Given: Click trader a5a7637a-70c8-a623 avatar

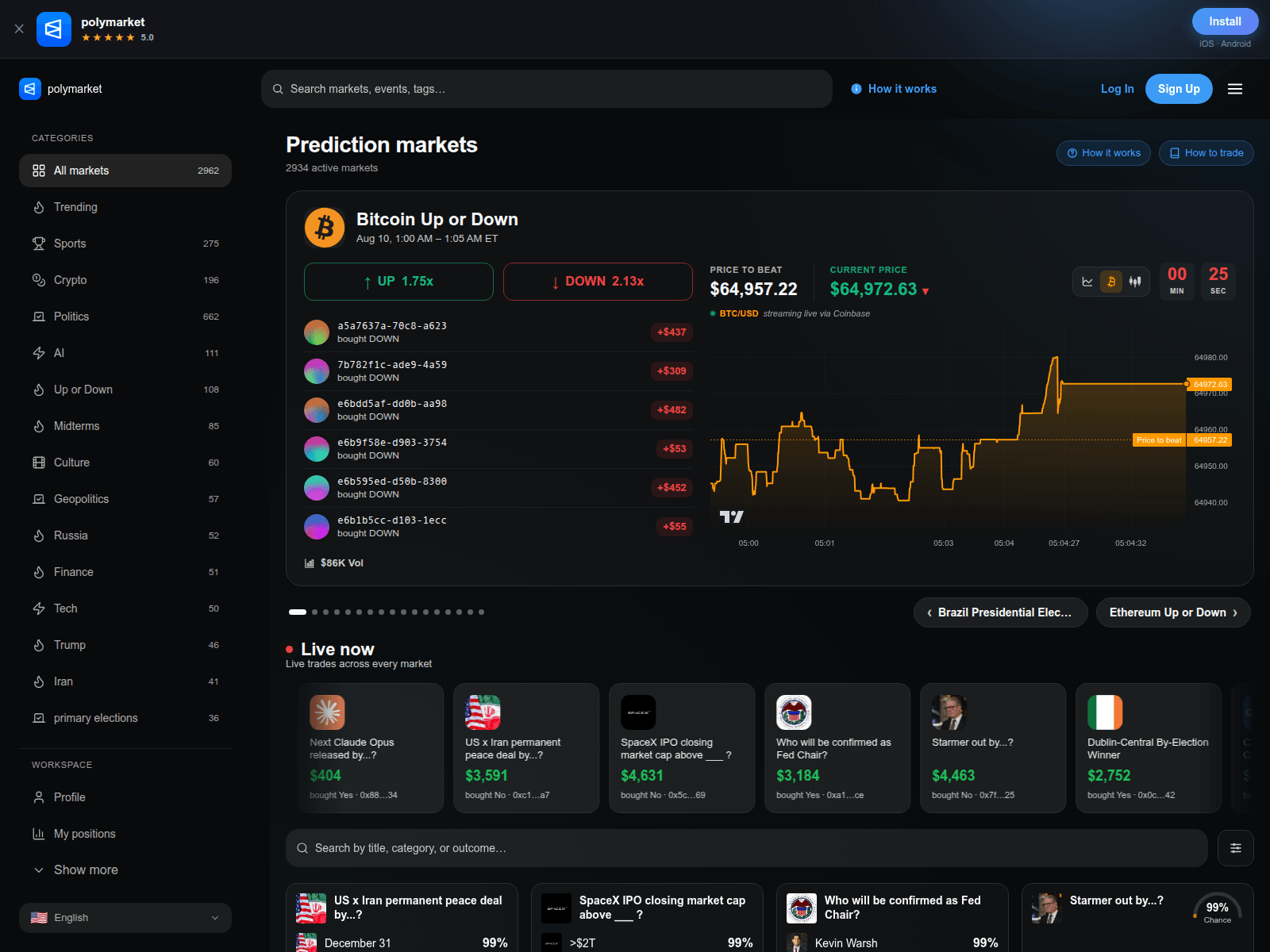Looking at the screenshot, I should coord(317,332).
